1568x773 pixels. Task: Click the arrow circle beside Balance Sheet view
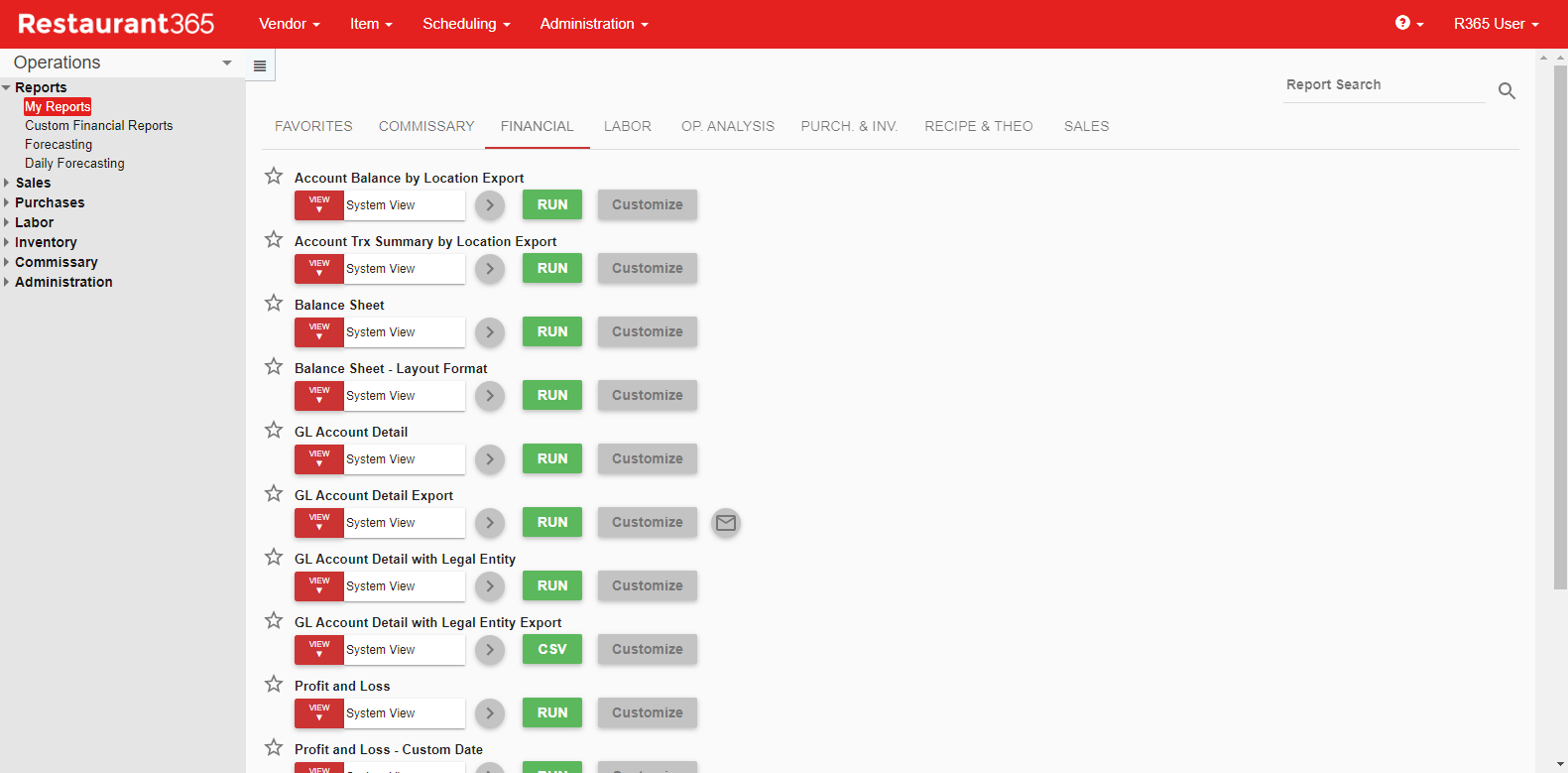tap(490, 332)
